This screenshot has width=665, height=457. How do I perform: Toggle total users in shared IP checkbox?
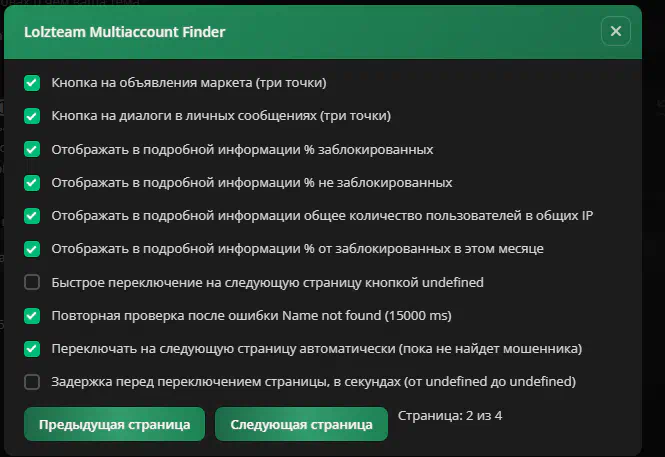click(x=32, y=216)
